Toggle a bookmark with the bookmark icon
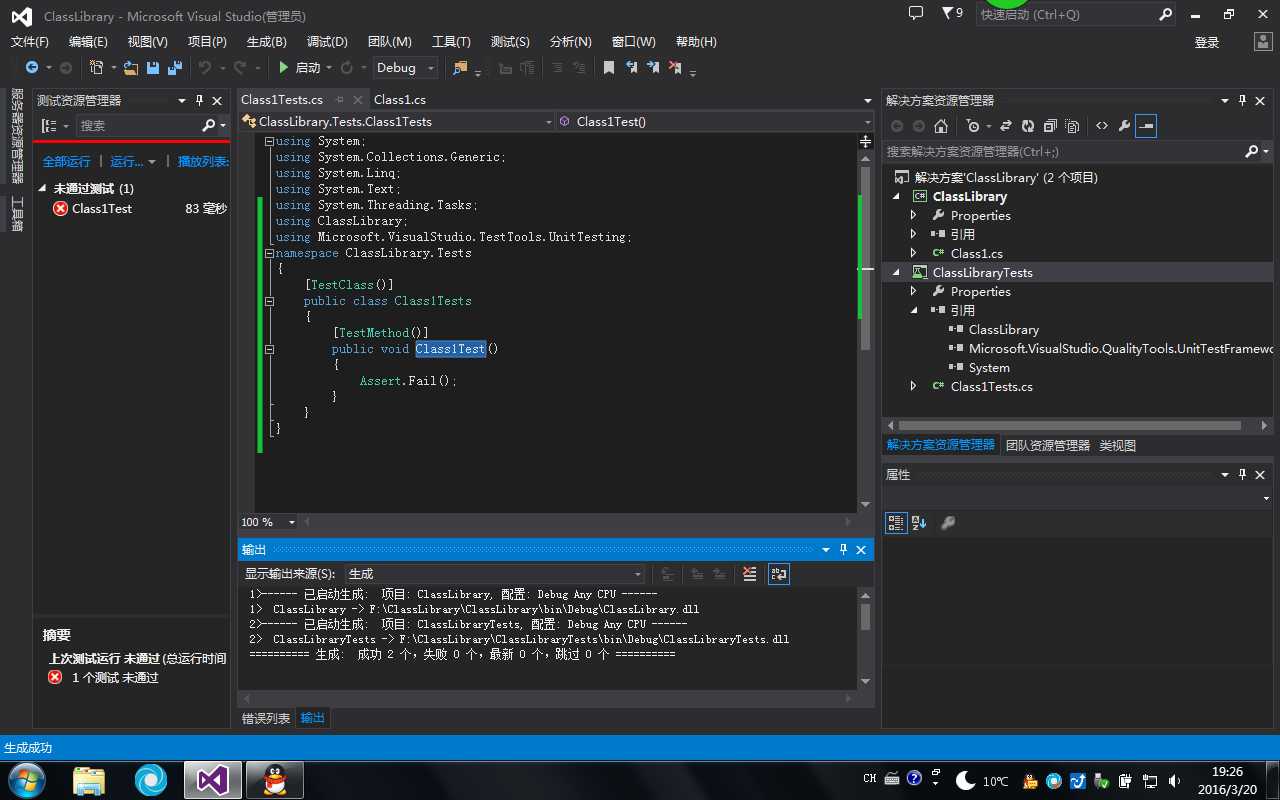 point(609,68)
